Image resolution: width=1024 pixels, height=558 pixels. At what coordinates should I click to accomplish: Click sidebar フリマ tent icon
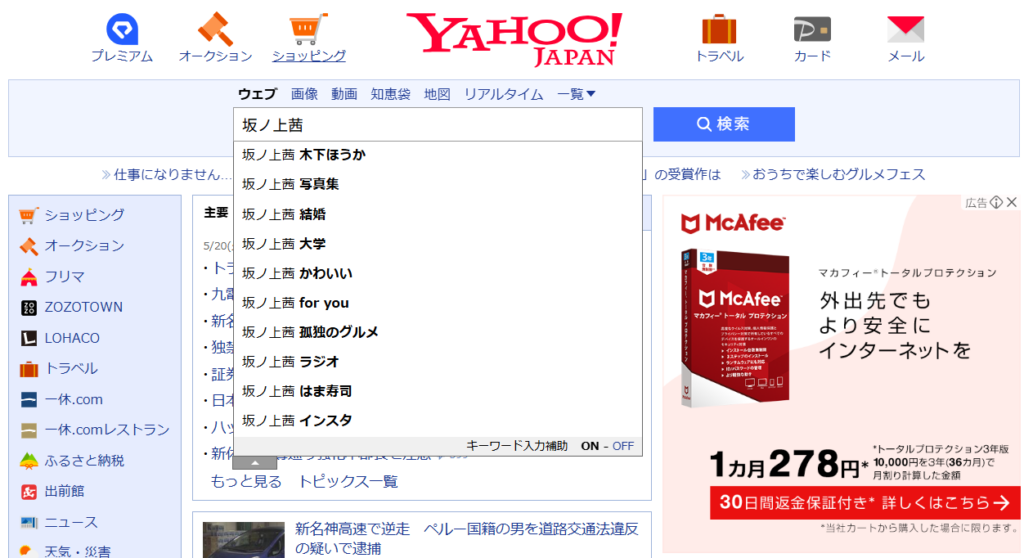[28, 277]
